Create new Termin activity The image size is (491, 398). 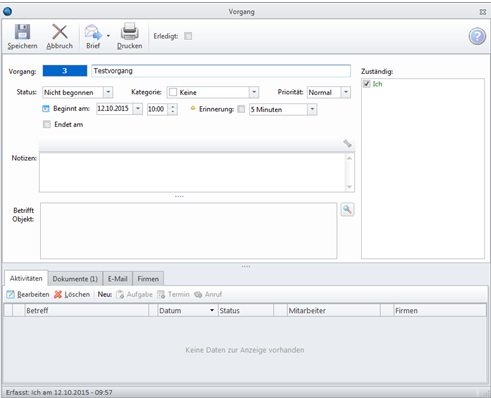click(x=173, y=294)
